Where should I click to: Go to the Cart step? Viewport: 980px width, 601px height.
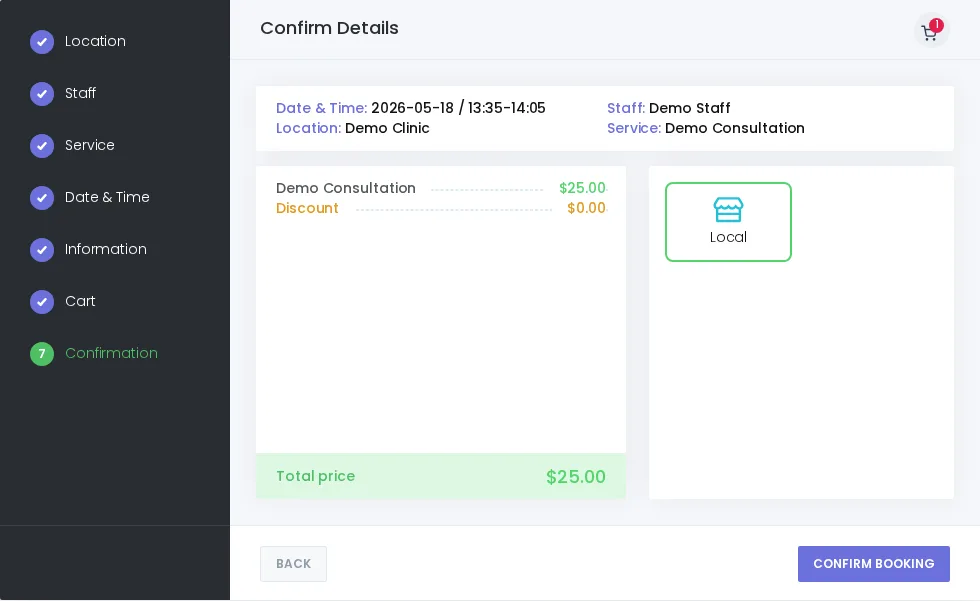pyautogui.click(x=80, y=300)
